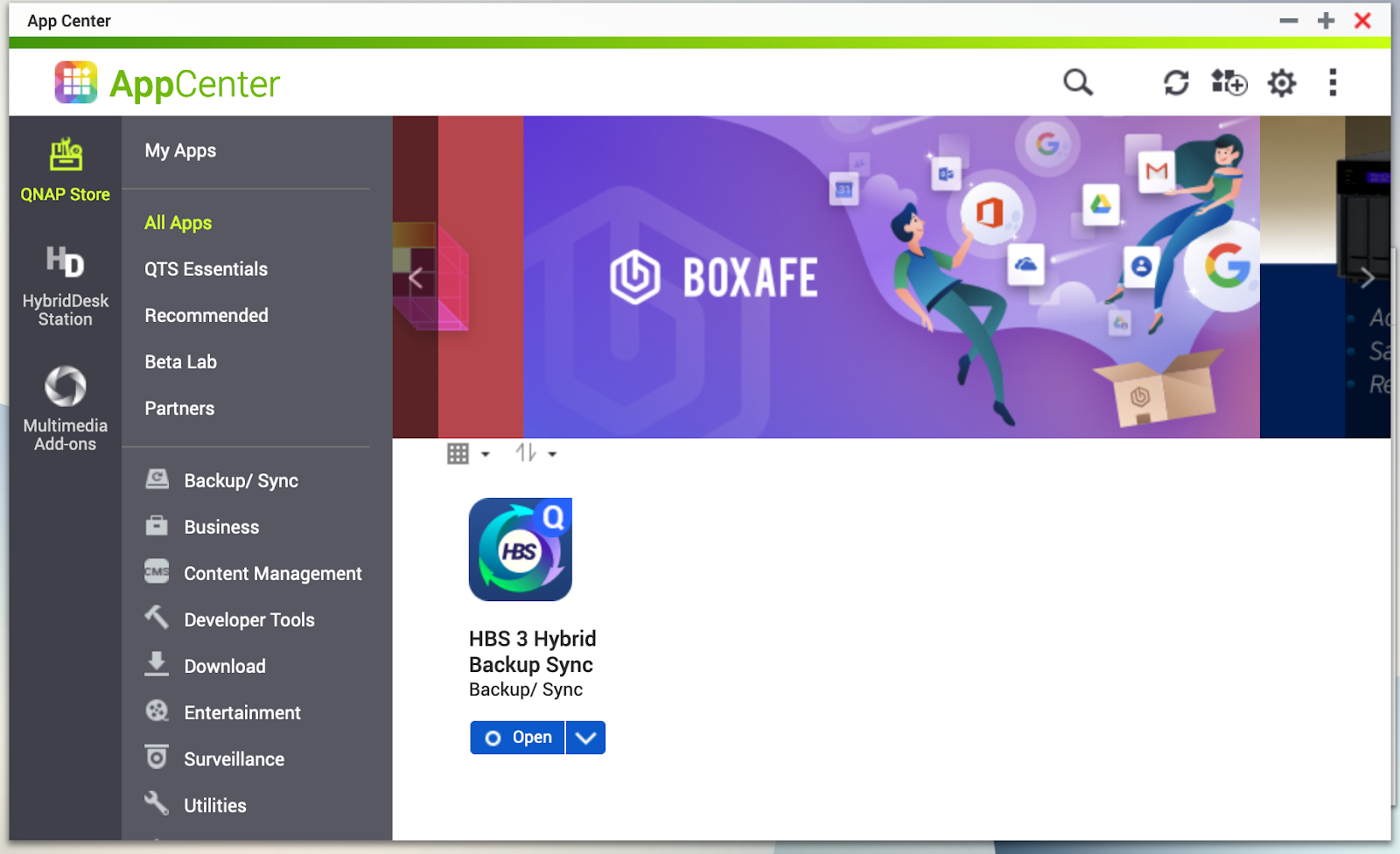
Task: Click the Business briefcase icon
Action: coord(157,525)
